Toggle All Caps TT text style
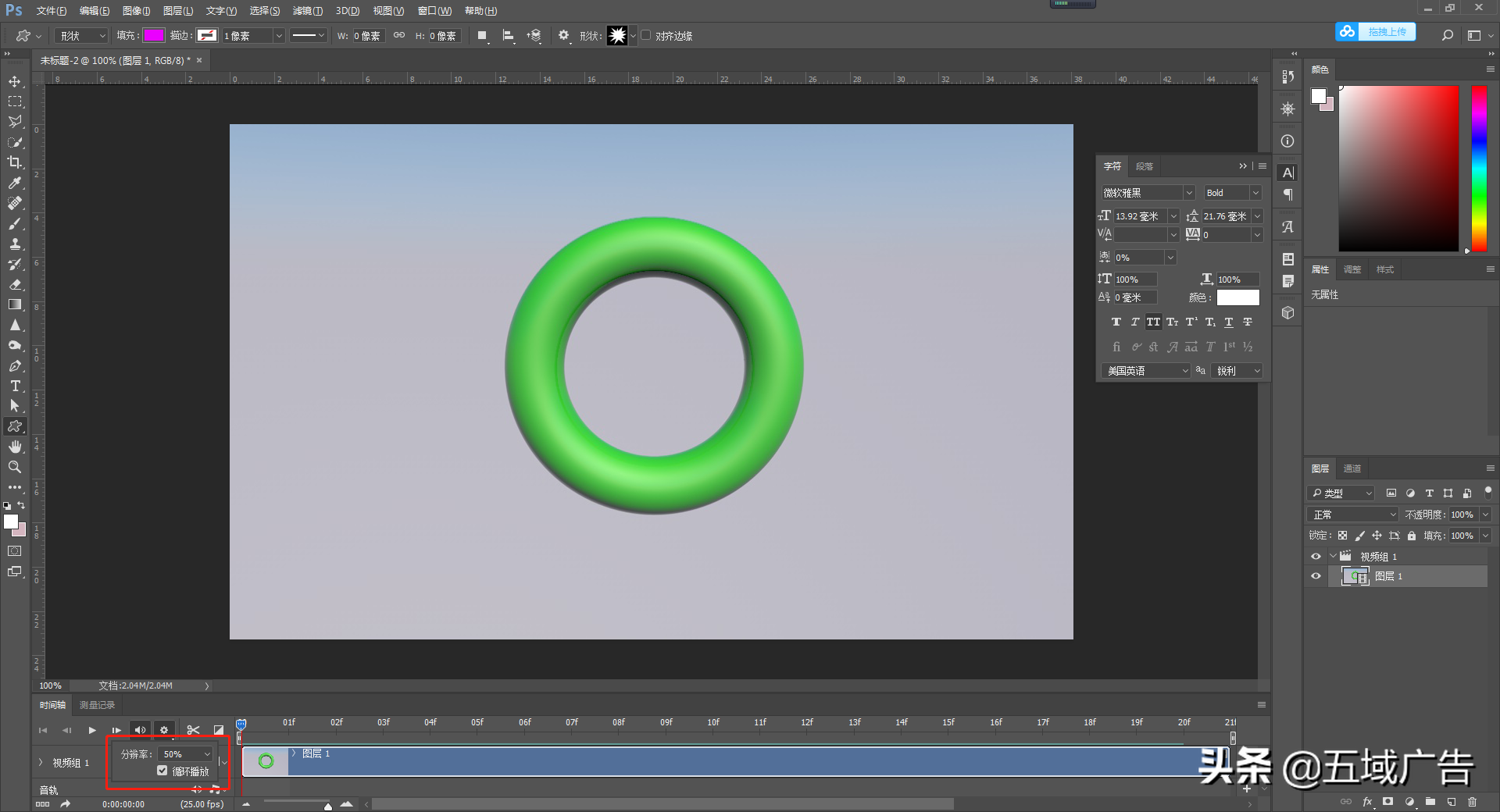 pos(1153,322)
